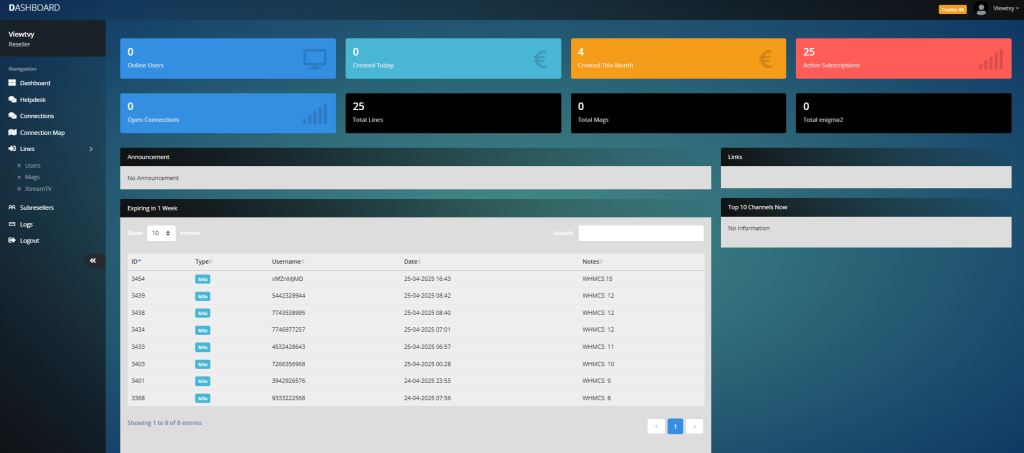
Task: Click the Dashboard grid icon in sidebar
Action: pos(12,83)
